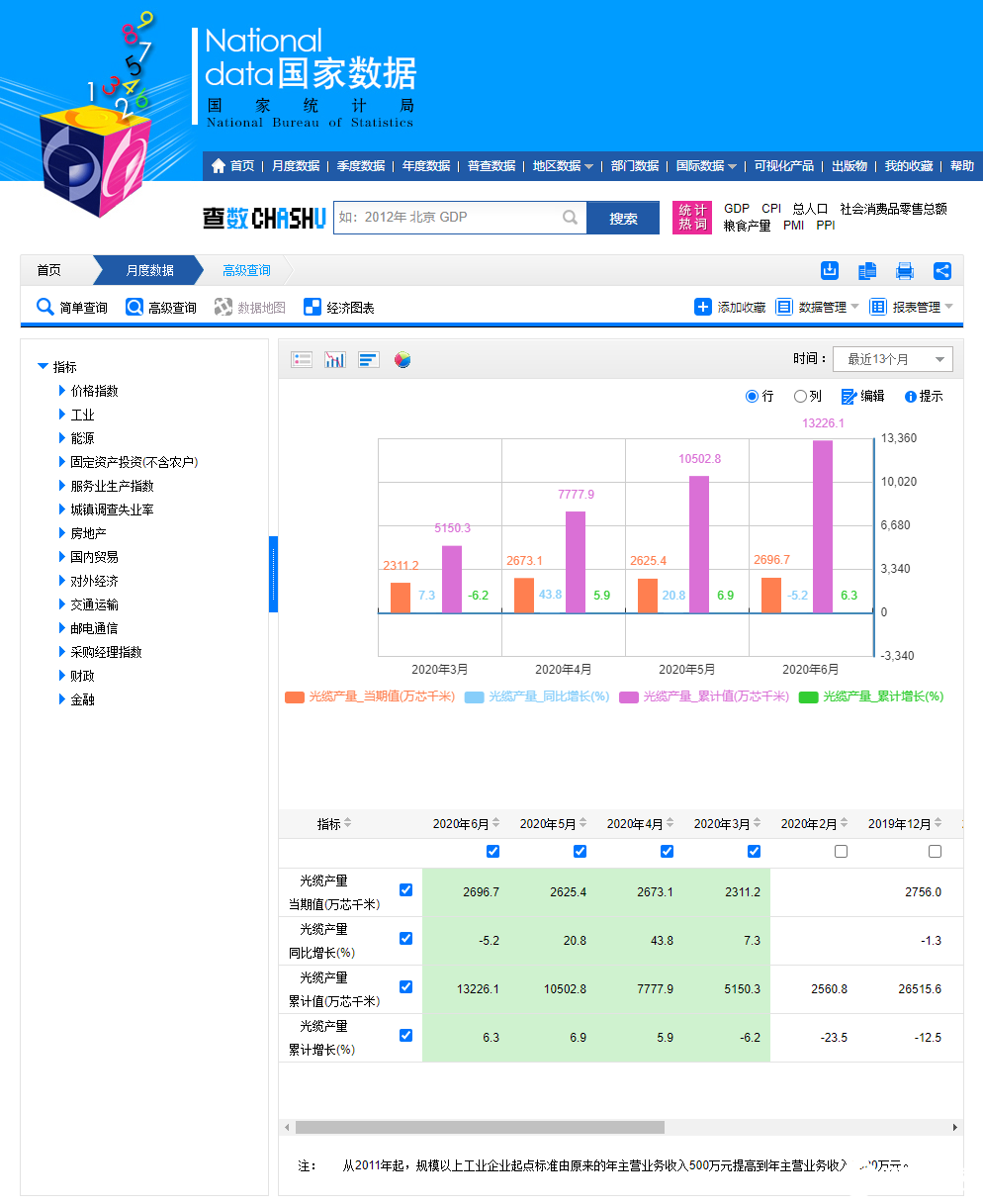Open the 最近13个月 time range dropdown
This screenshot has height=1204, width=983.
coord(892,359)
